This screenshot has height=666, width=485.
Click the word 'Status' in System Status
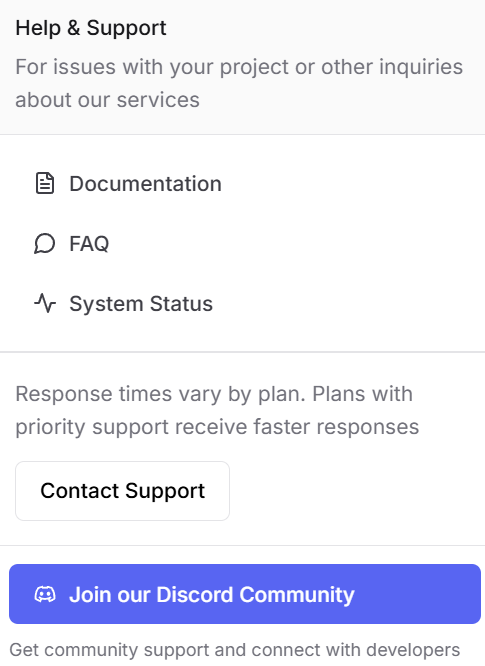point(181,304)
